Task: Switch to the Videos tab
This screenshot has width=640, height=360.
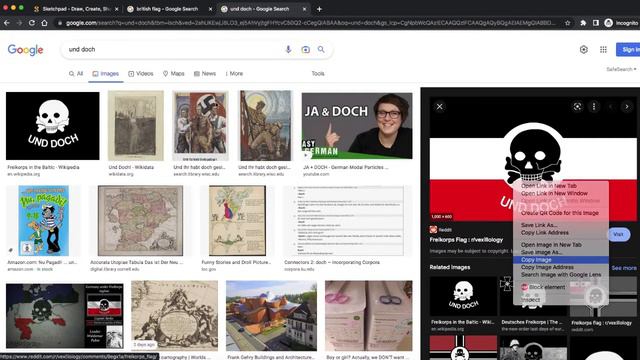Action: 141,73
